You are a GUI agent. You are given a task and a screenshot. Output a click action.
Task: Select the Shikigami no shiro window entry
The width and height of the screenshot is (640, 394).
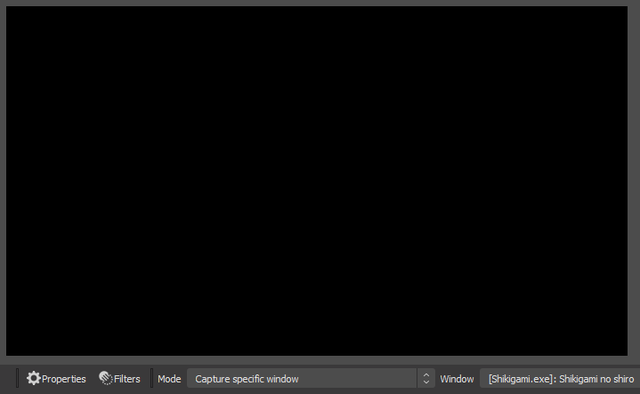596,379
